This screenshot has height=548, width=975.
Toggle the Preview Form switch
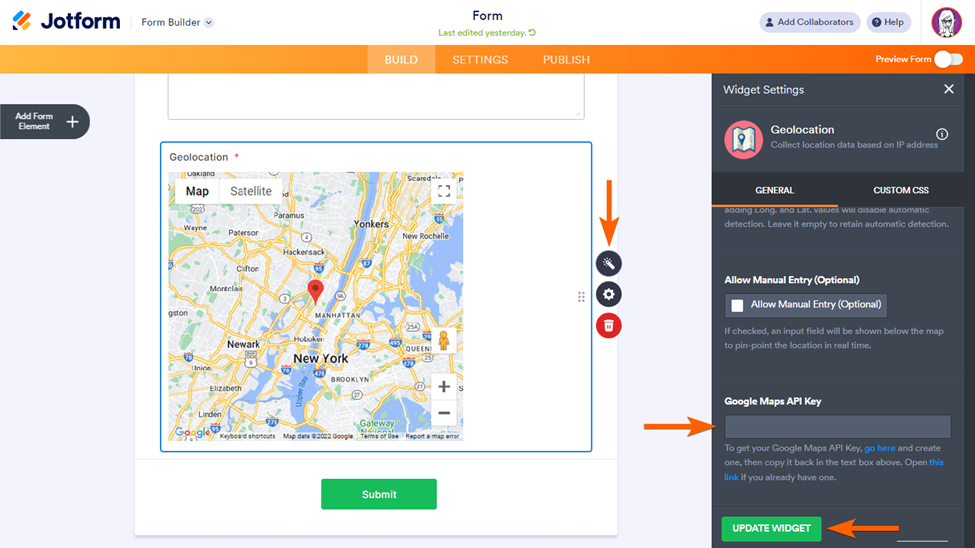click(x=948, y=59)
